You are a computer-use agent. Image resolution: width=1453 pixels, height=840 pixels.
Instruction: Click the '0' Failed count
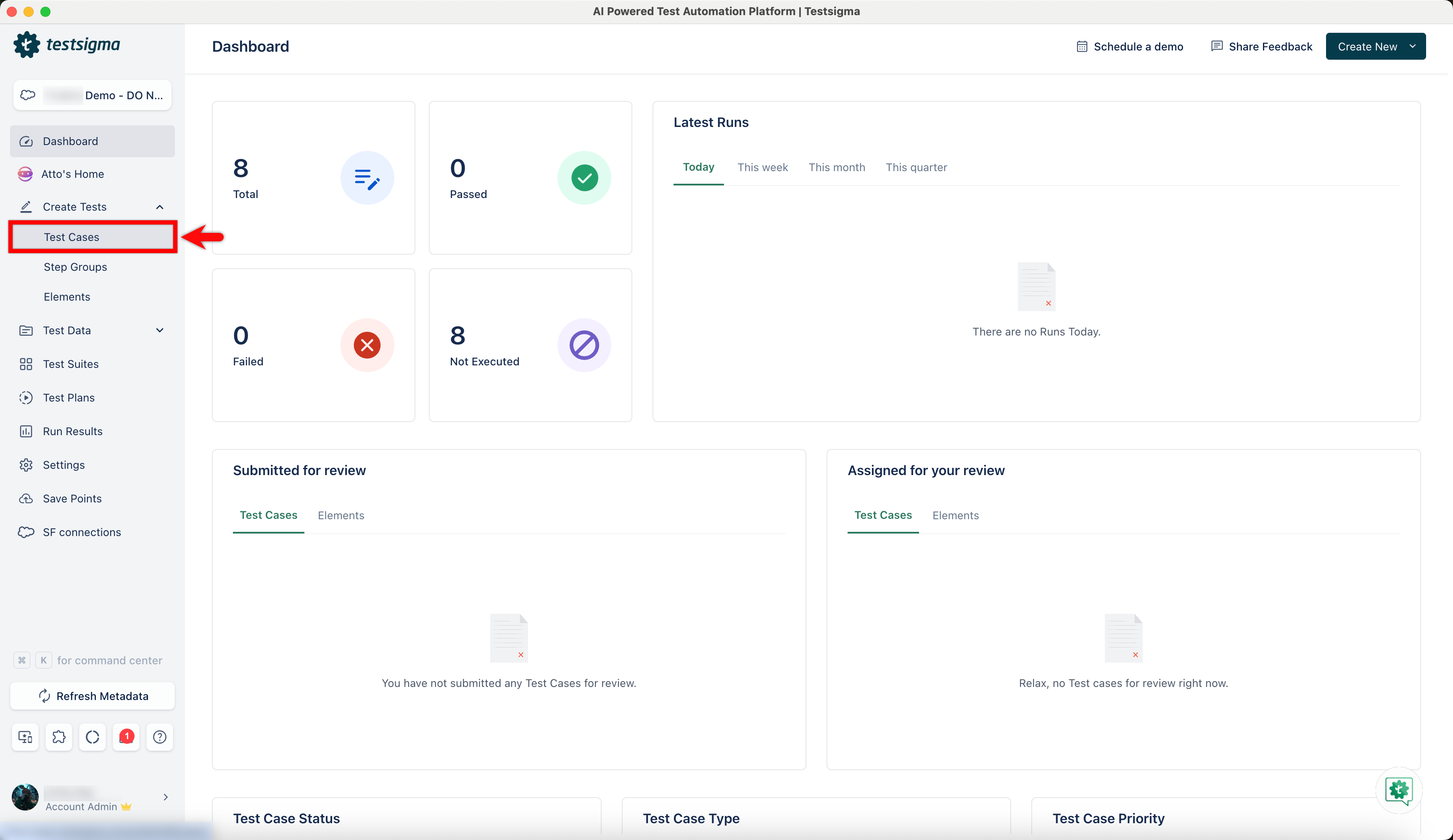point(241,335)
